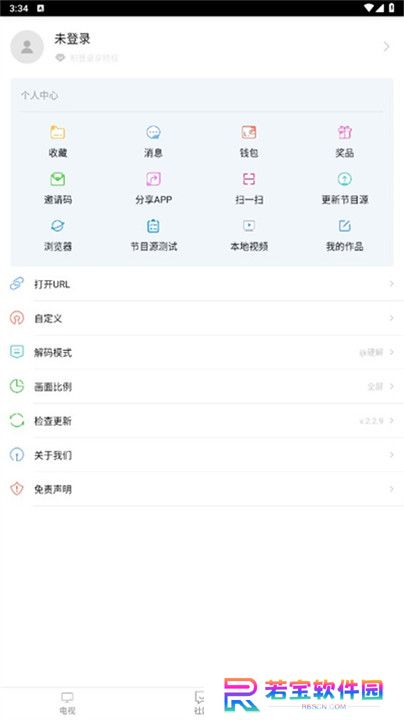Open the 打开URL menu entry

[202, 284]
